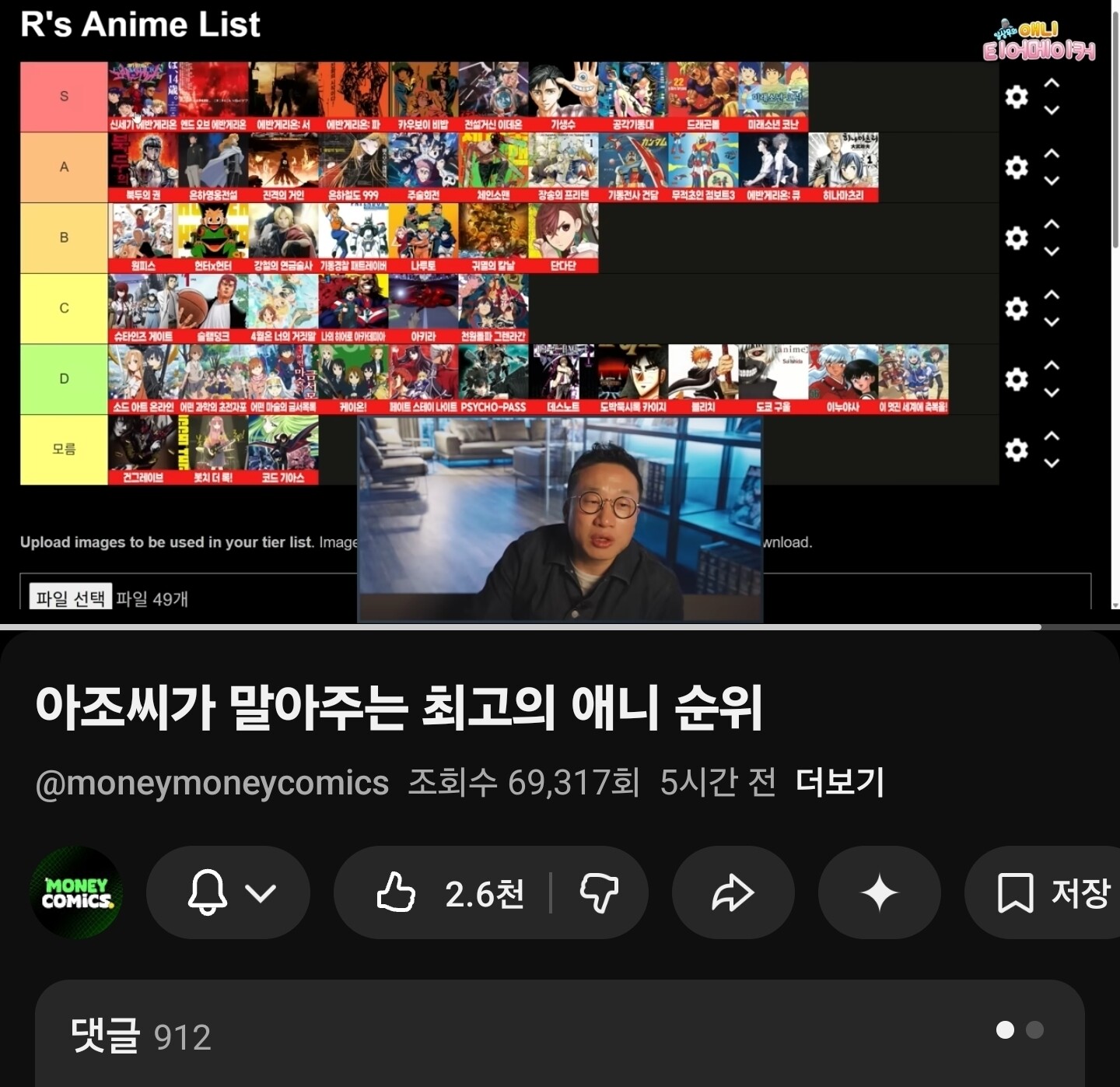Select the orange A tier label cell
Screen dimensions: 1120x1087
pyautogui.click(x=64, y=167)
